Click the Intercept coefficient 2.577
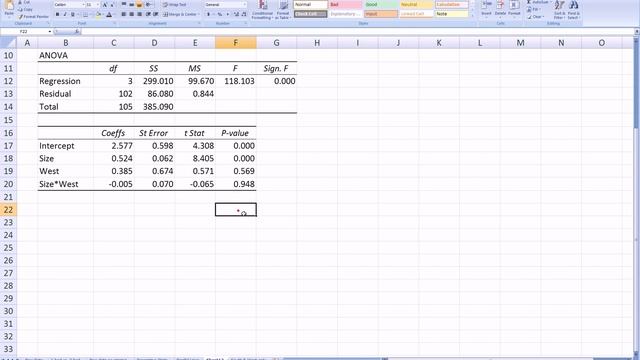Screen dimensions: 640x360 tap(113, 146)
